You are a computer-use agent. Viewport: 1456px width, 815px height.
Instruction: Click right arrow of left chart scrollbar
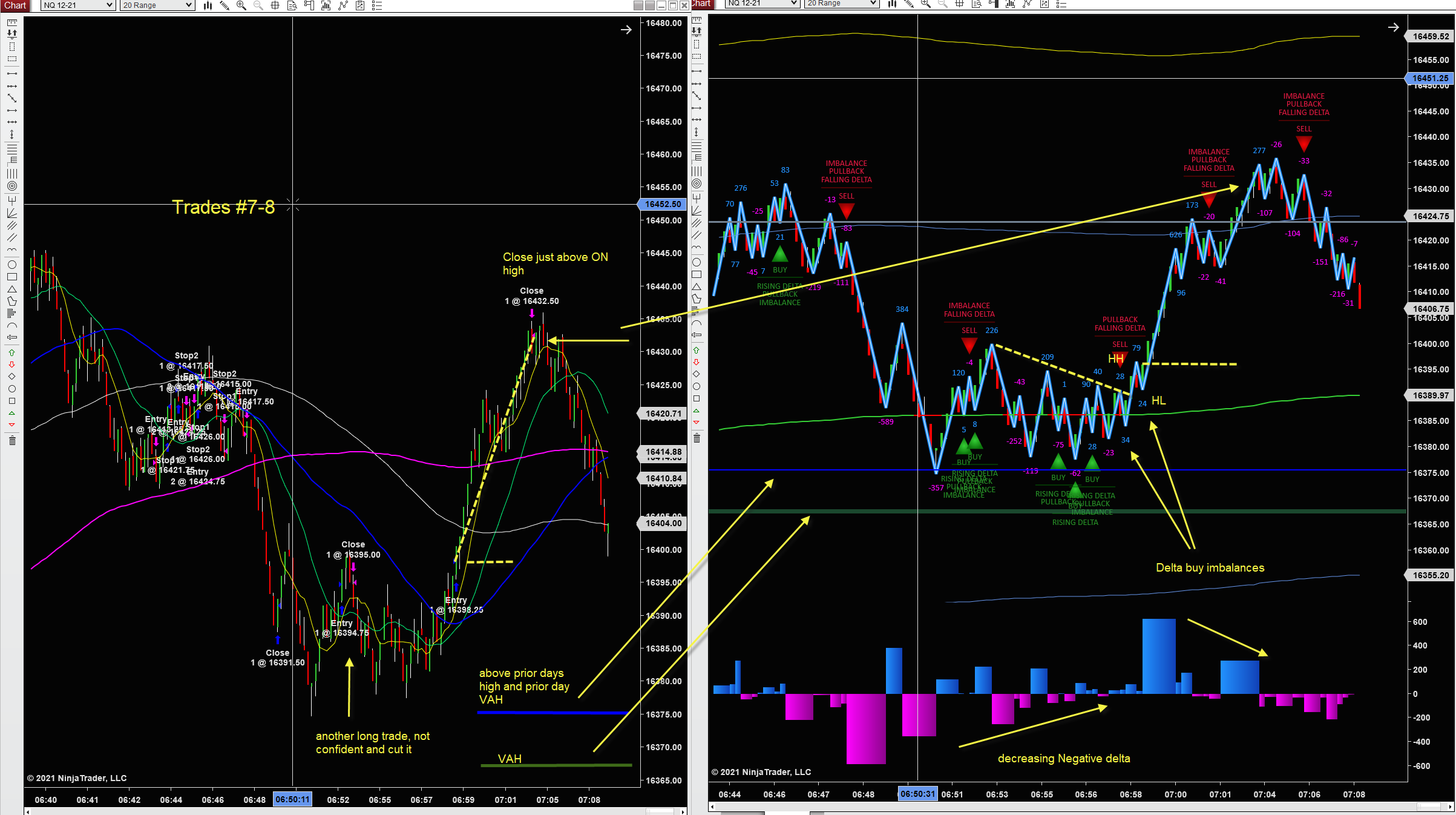tap(683, 811)
